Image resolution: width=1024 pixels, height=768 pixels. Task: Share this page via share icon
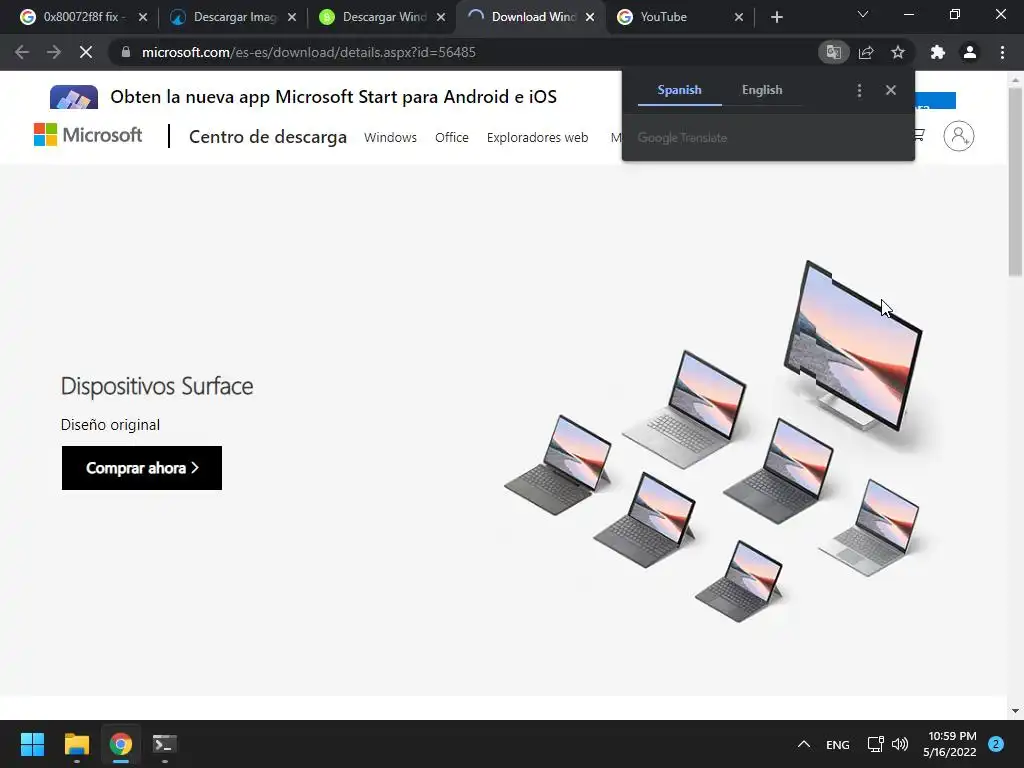[x=866, y=52]
